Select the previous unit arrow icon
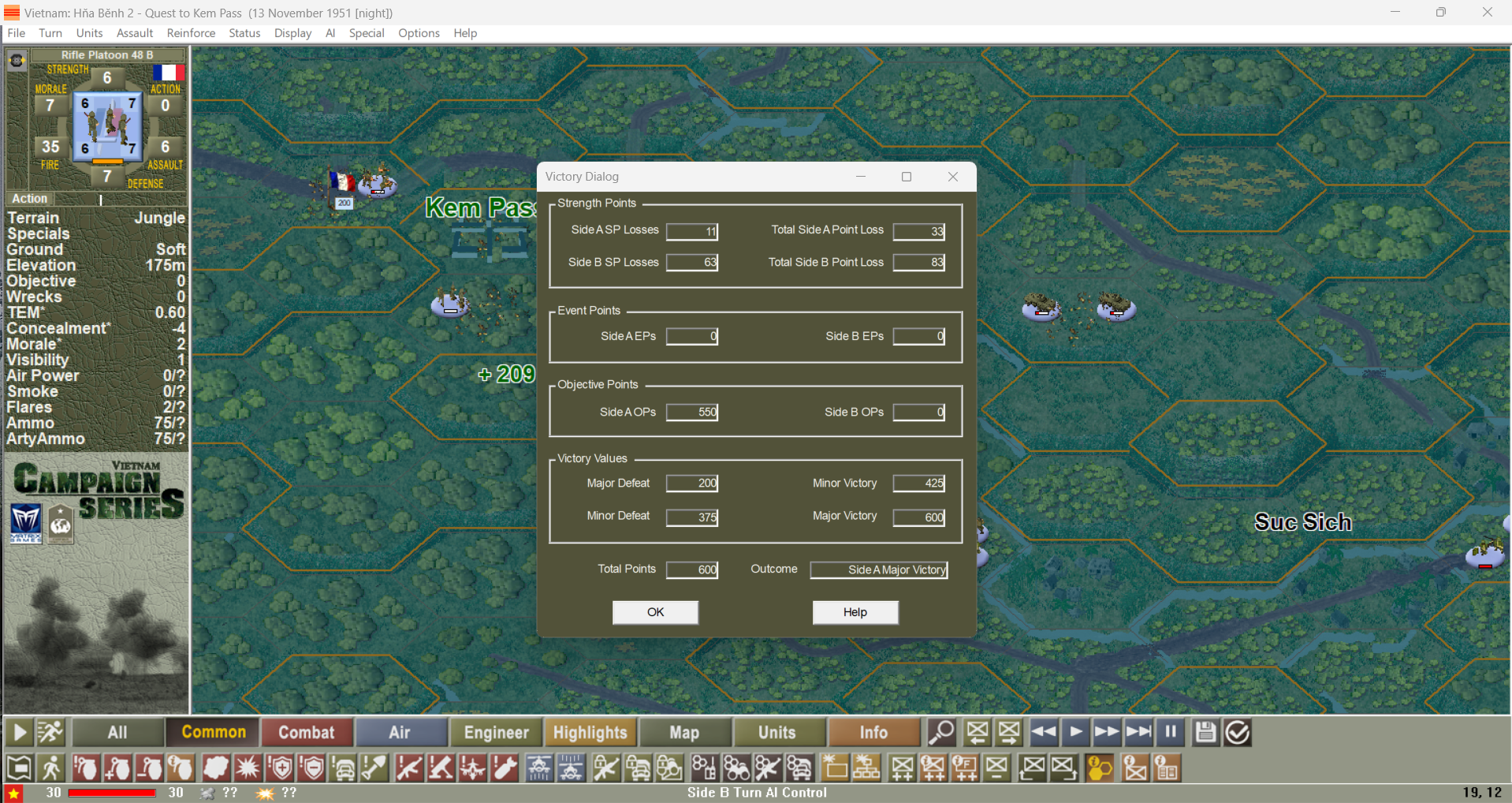 tap(978, 732)
